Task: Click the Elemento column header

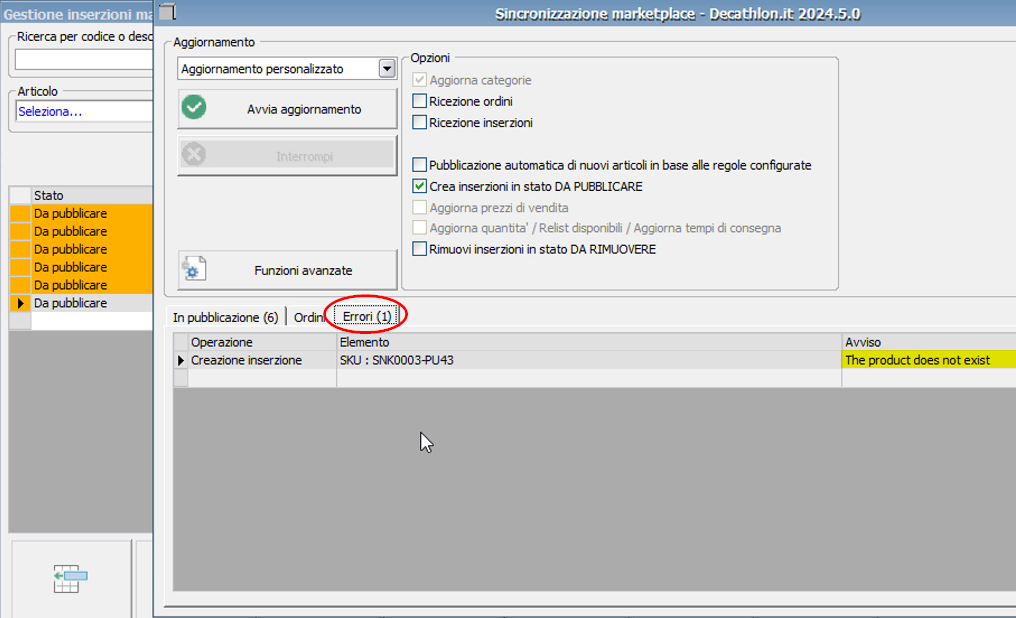Action: coord(589,342)
